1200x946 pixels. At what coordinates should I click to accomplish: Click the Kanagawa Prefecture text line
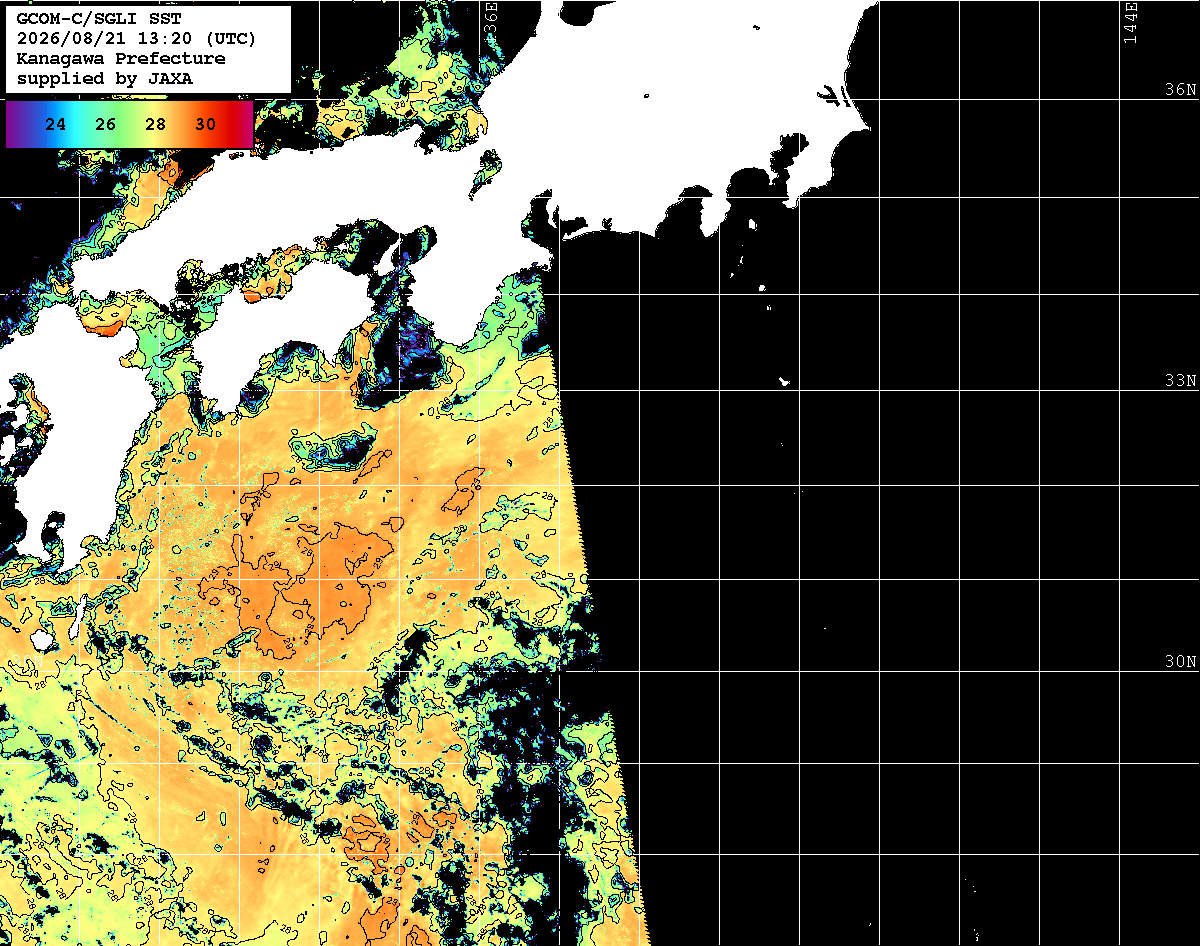(x=121, y=59)
